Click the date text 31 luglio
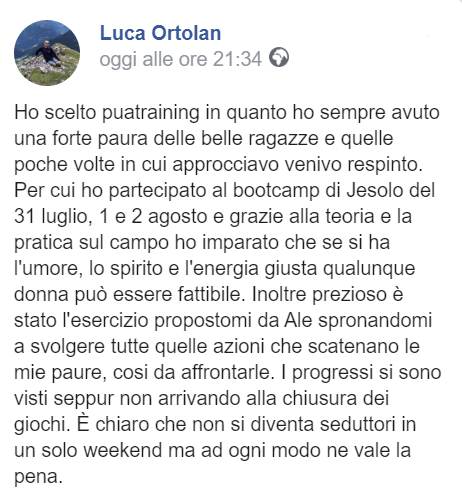462x502 pixels. (50, 217)
